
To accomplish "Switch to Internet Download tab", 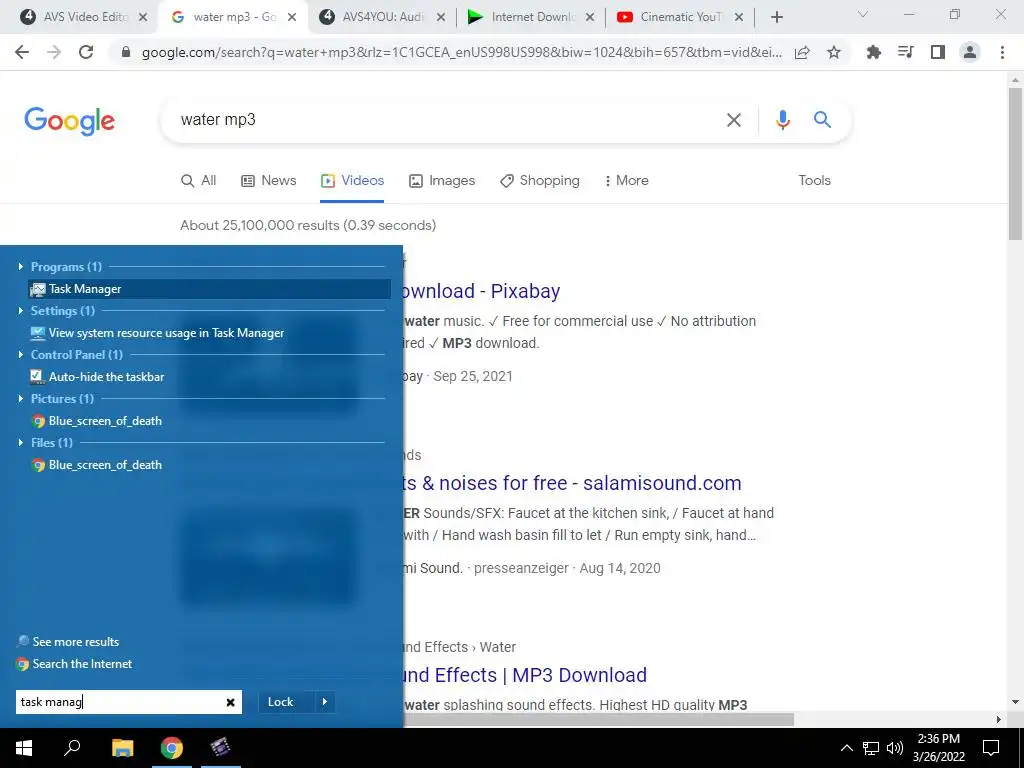I will coord(532,17).
